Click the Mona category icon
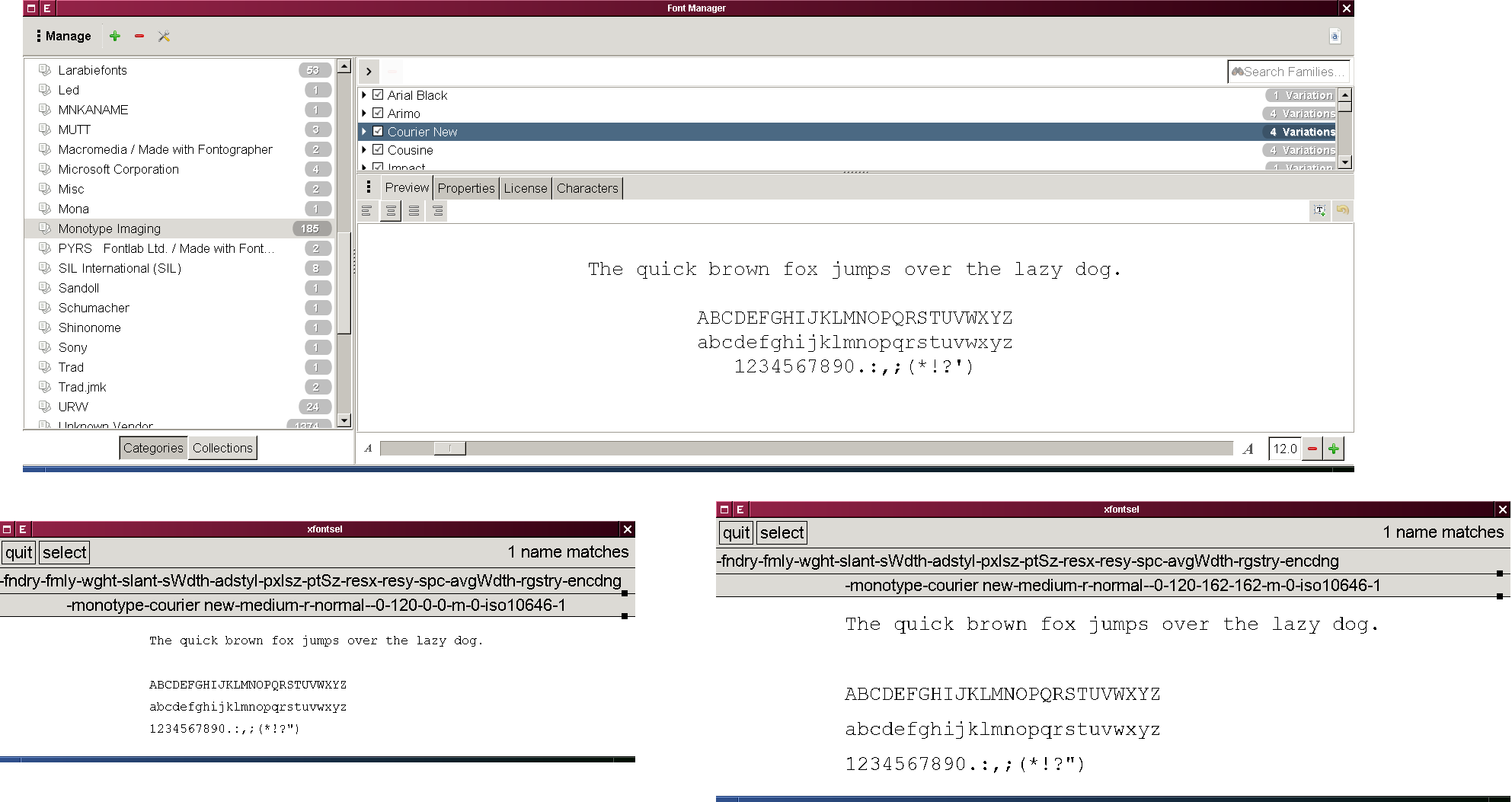Viewport: 1512px width, 802px height. point(45,209)
